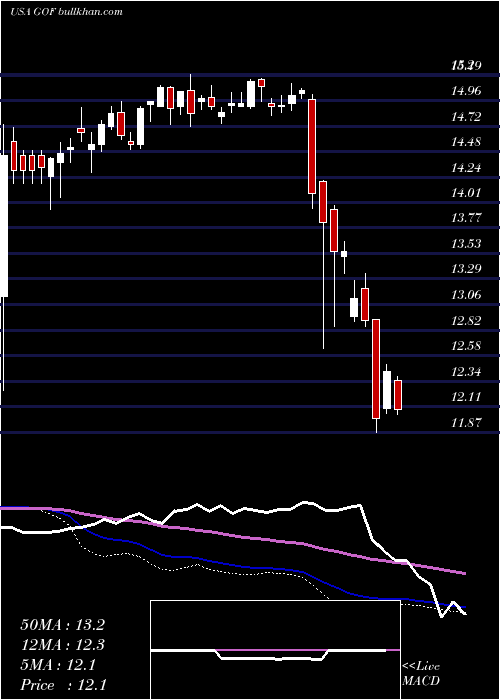
Task: Click the 12.11 price axis label
Action: click(x=466, y=397)
